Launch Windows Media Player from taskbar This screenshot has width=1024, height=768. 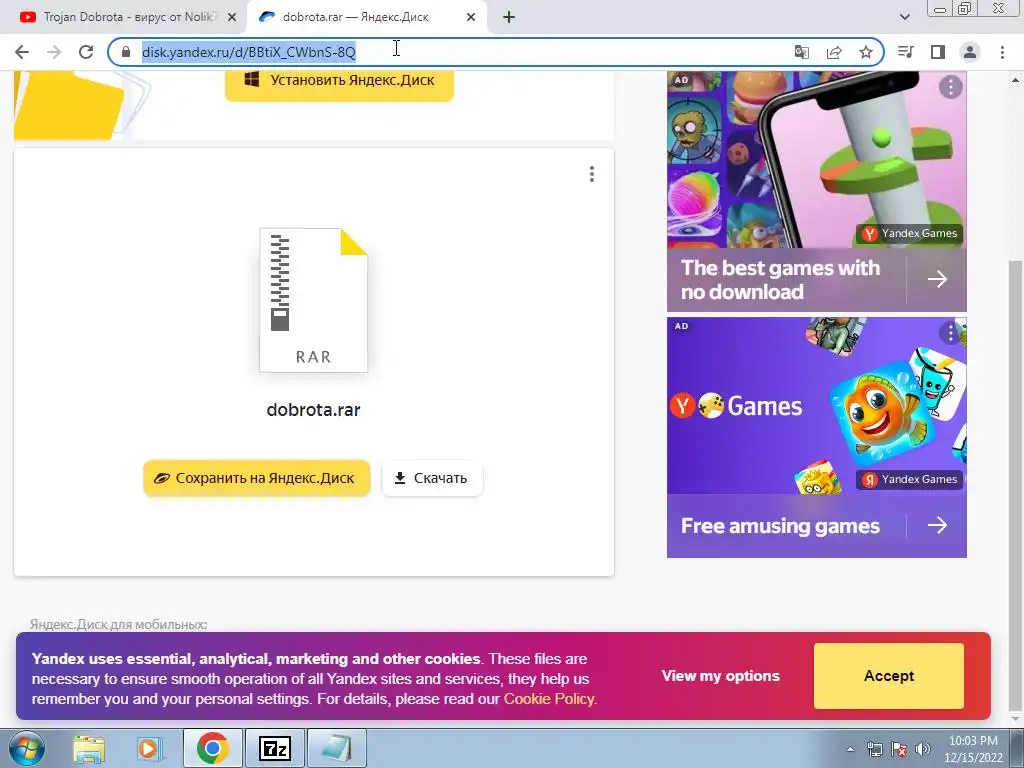149,748
